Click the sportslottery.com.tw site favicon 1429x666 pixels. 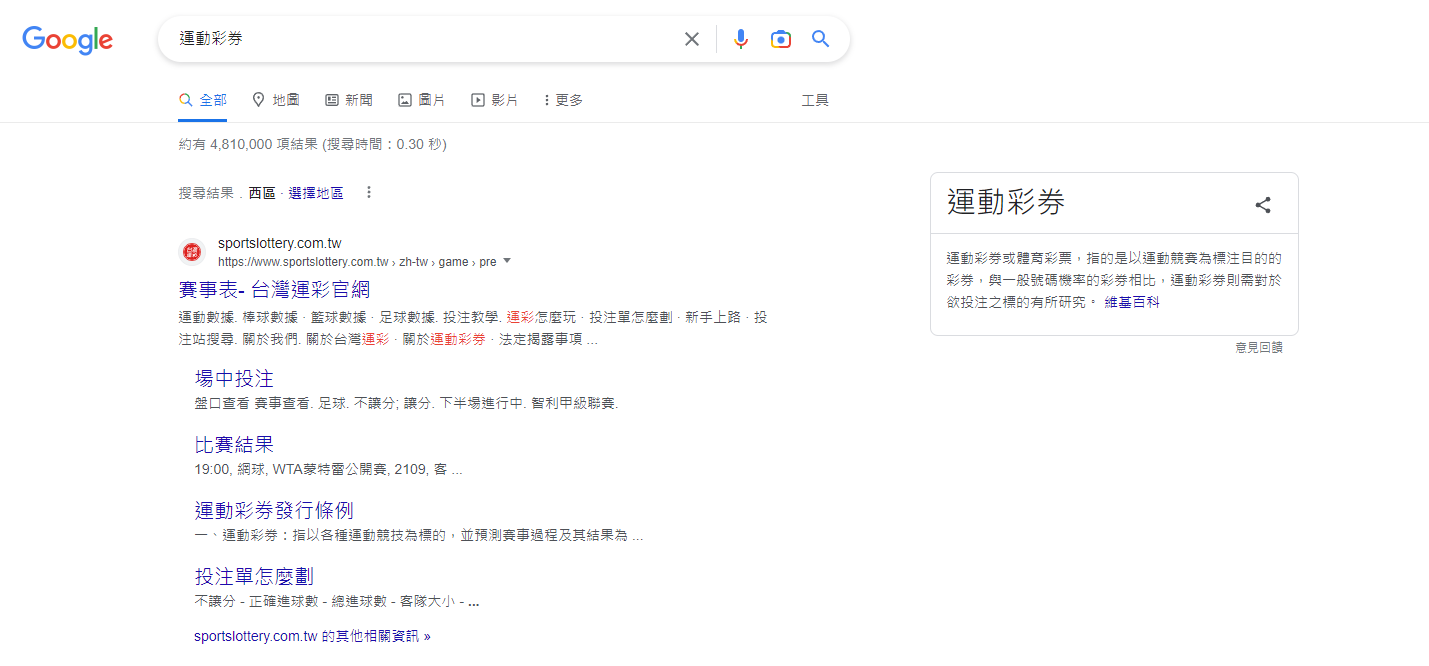(190, 252)
